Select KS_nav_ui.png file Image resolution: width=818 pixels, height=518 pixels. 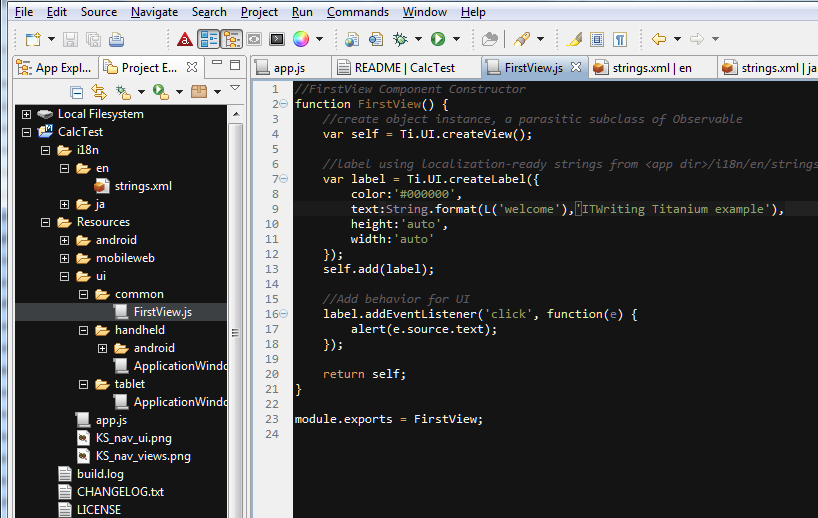[x=134, y=438]
